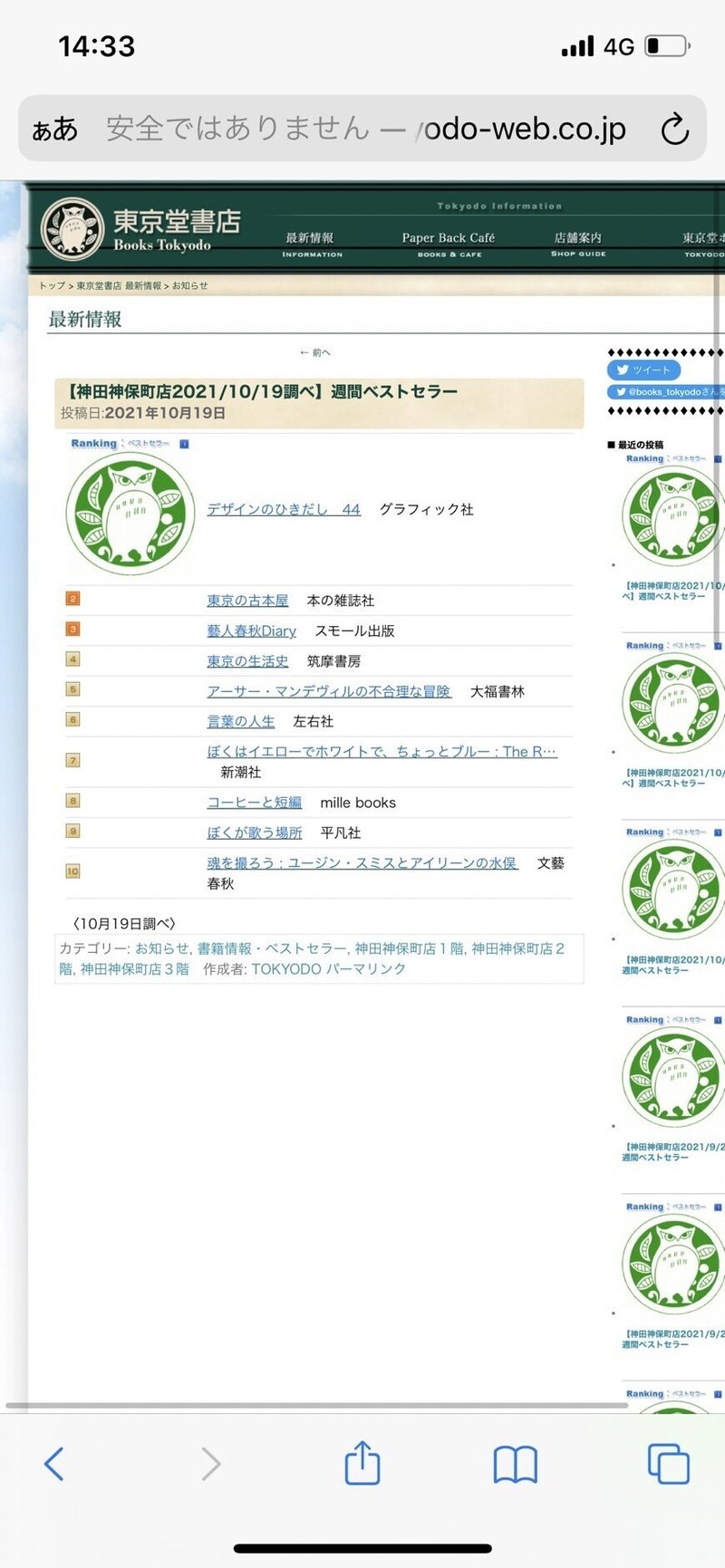Viewport: 725px width, 1568px height.
Task: Click the お知らせ breadcrumb link
Action: [x=190, y=285]
